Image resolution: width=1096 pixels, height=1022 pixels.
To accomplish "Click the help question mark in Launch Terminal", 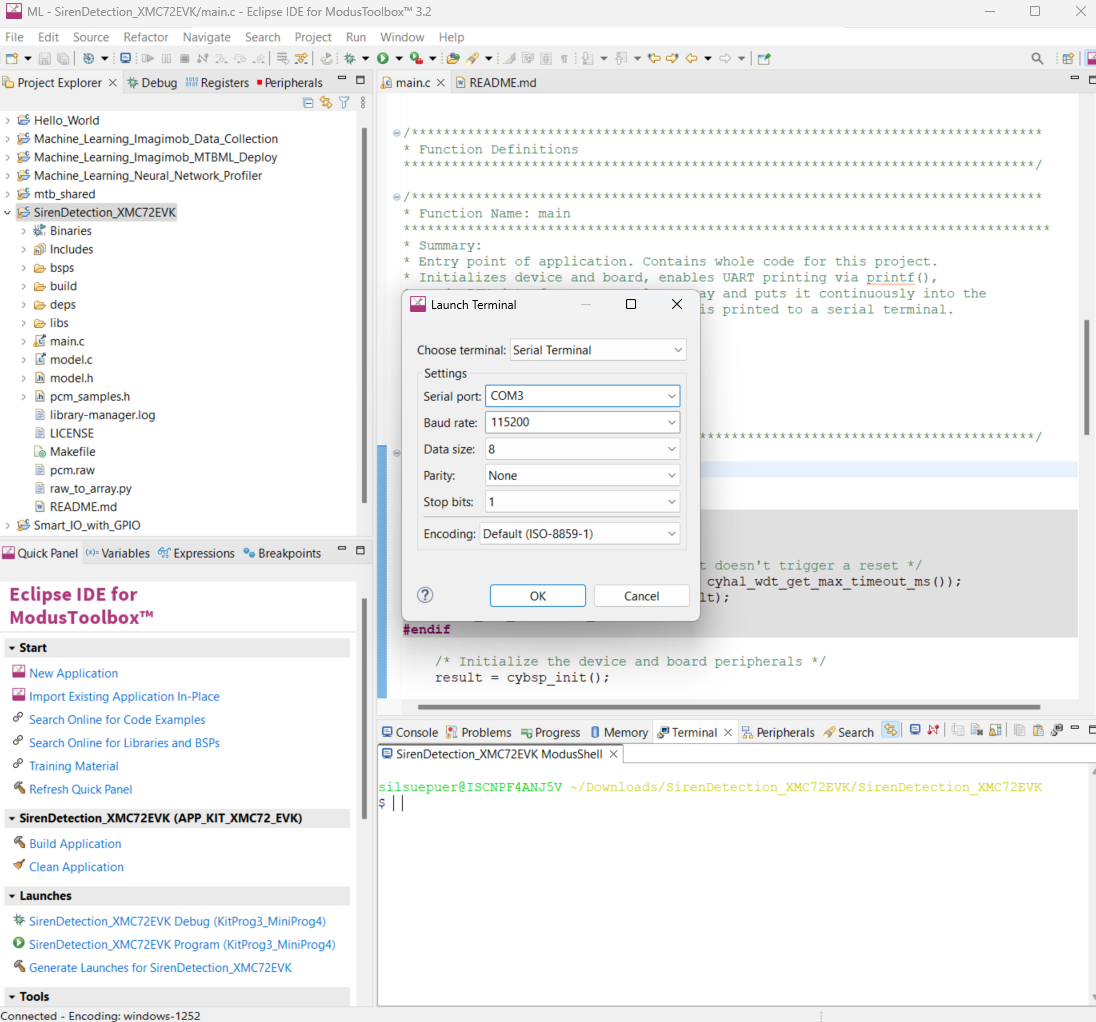I will 425,595.
